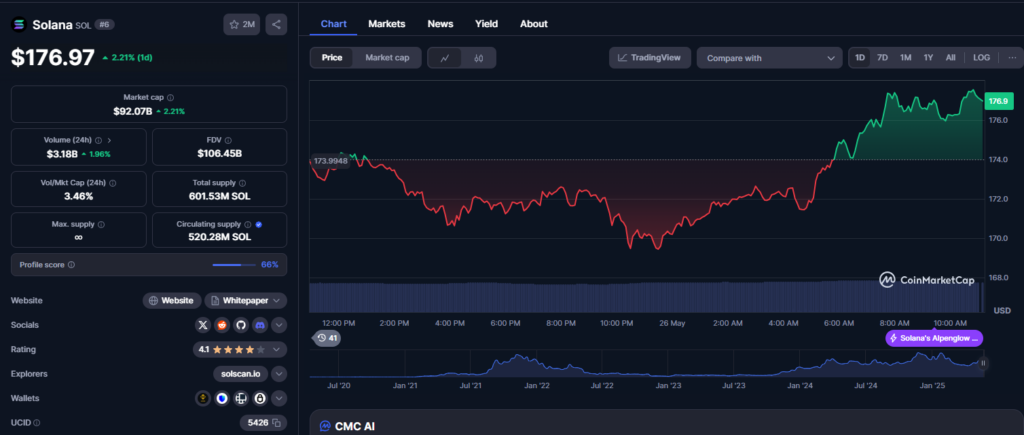
Task: Set chart range to 1D
Action: [x=860, y=57]
